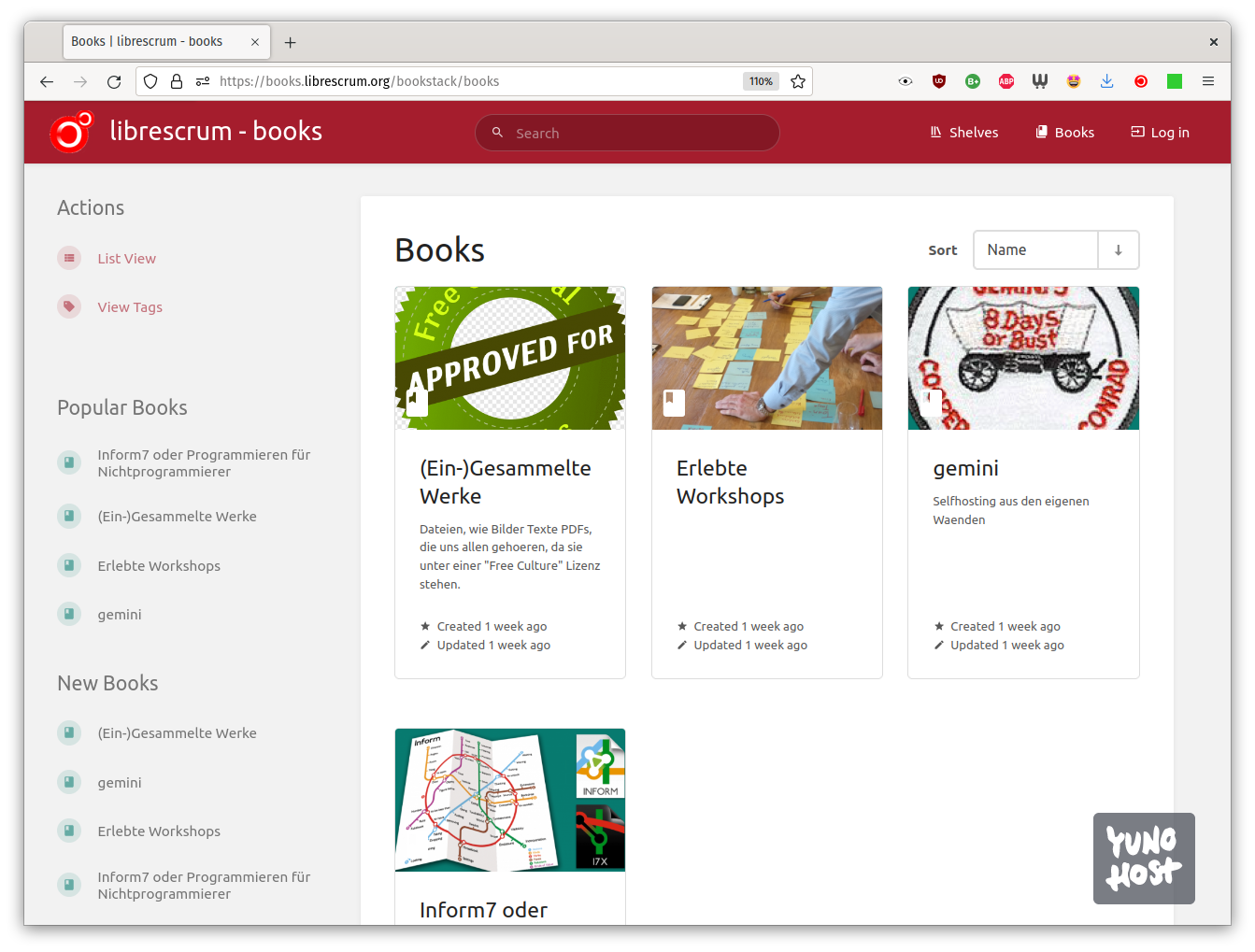
Task: Bookmark this page with star icon
Action: (798, 81)
